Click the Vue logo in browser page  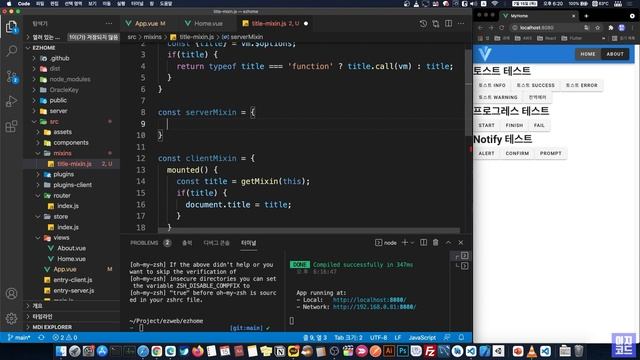pyautogui.click(x=485, y=53)
